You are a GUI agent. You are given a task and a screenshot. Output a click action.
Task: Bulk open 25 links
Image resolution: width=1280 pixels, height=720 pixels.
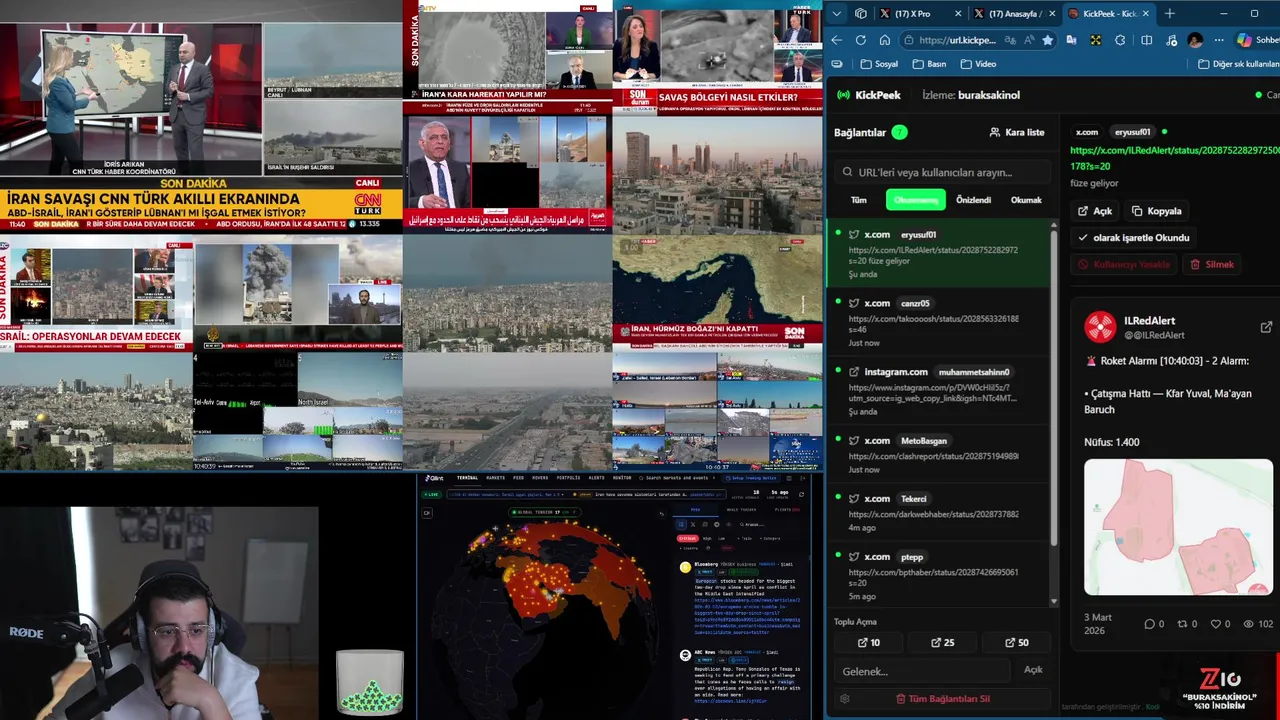[x=942, y=643]
